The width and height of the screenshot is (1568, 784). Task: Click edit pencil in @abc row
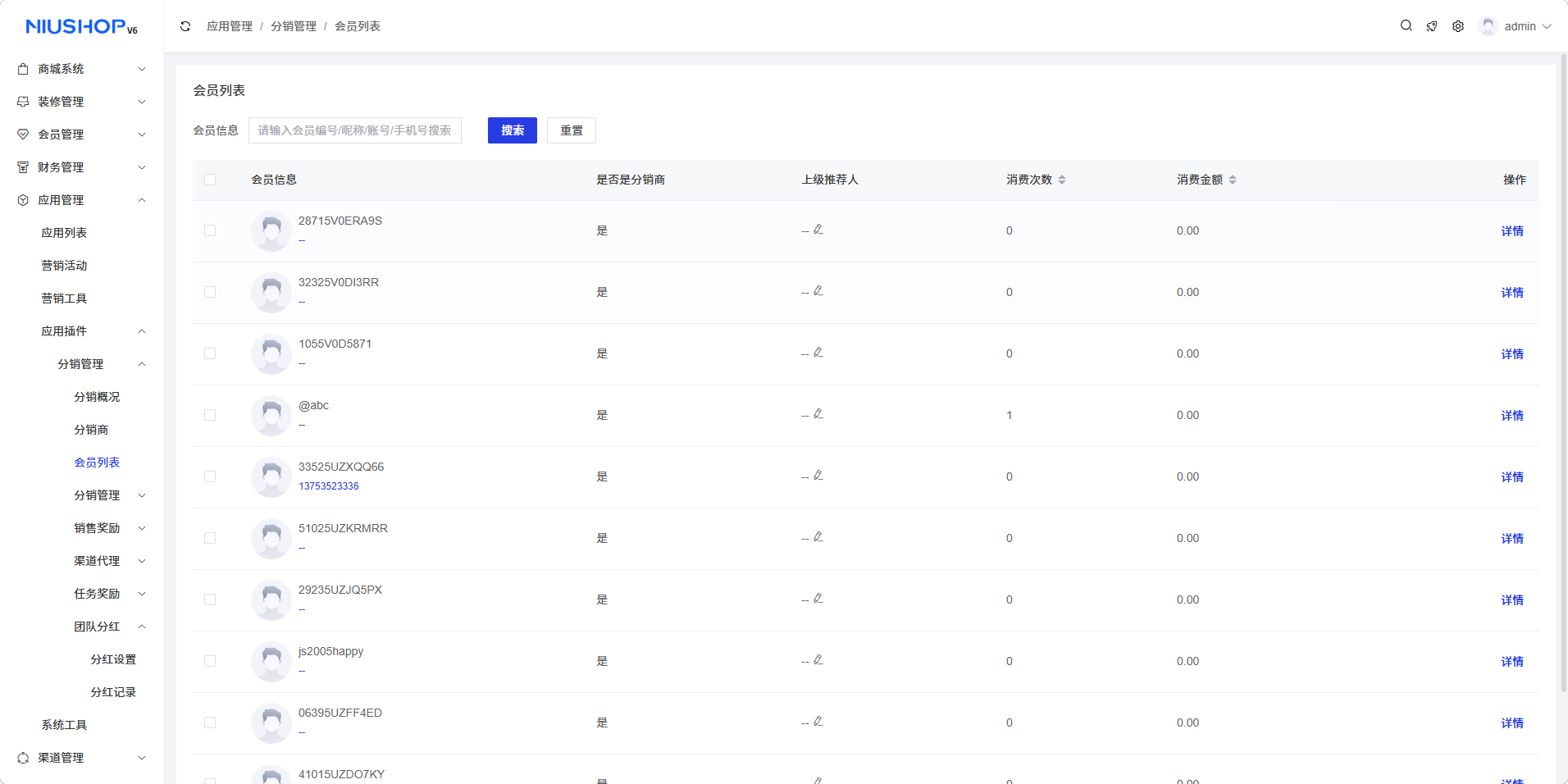[x=818, y=414]
